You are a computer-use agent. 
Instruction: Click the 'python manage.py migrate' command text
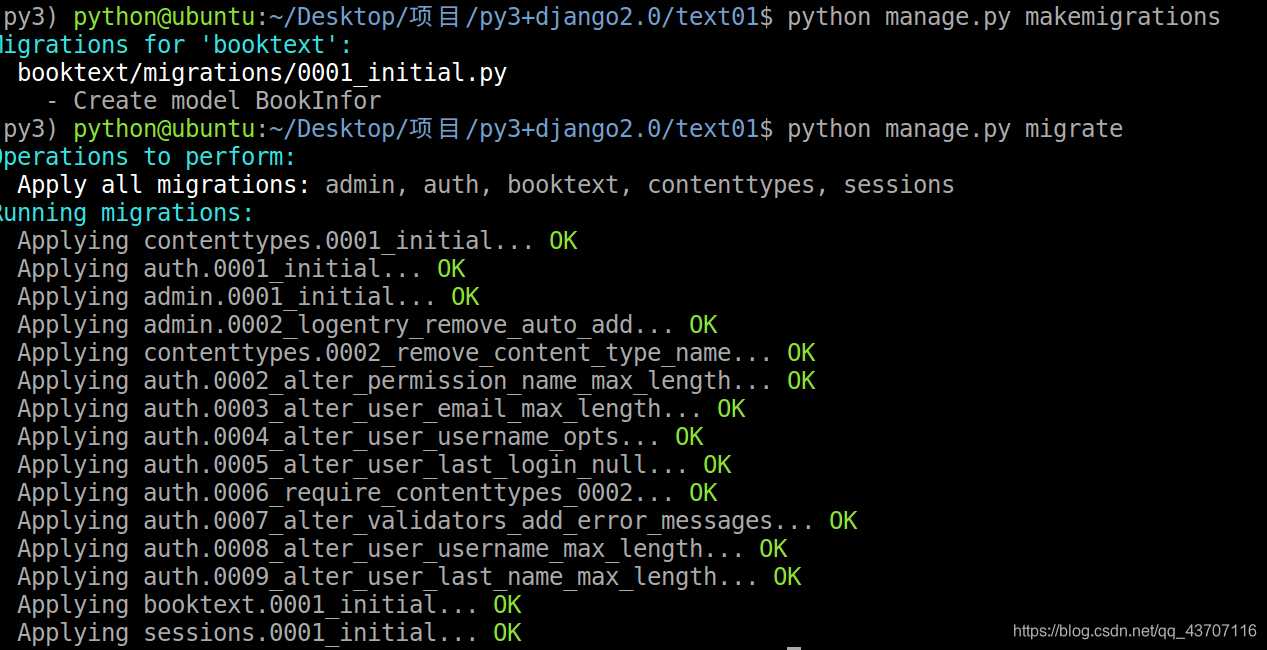(x=955, y=129)
